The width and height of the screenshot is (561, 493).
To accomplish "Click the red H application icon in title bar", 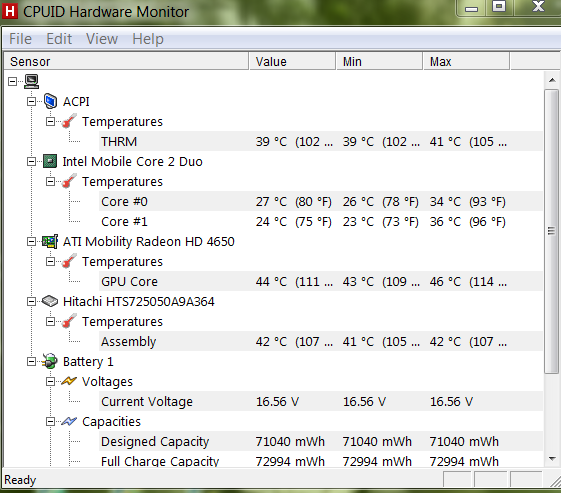I will (x=10, y=11).
